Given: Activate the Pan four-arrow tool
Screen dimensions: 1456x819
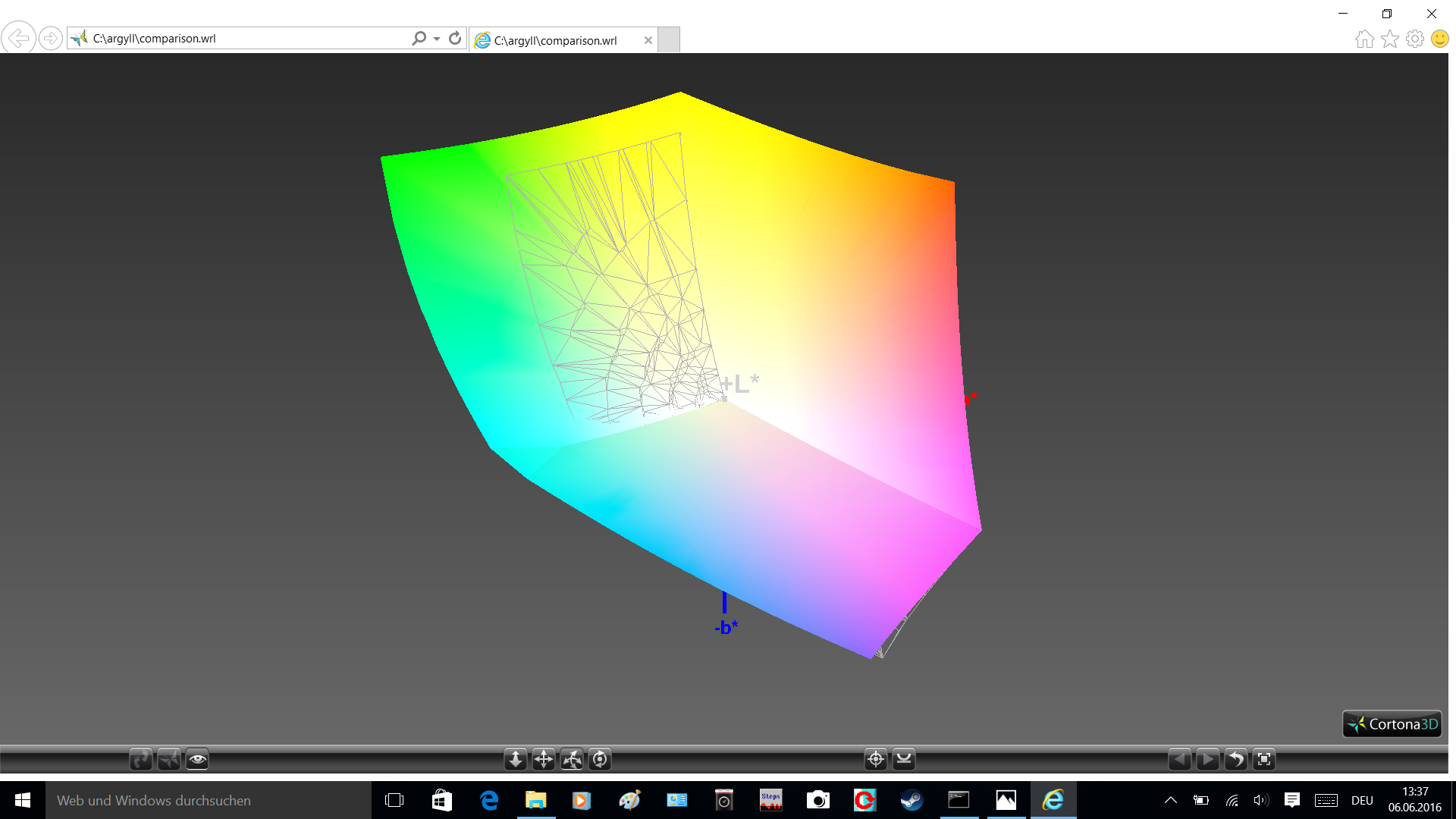Looking at the screenshot, I should click(x=544, y=759).
